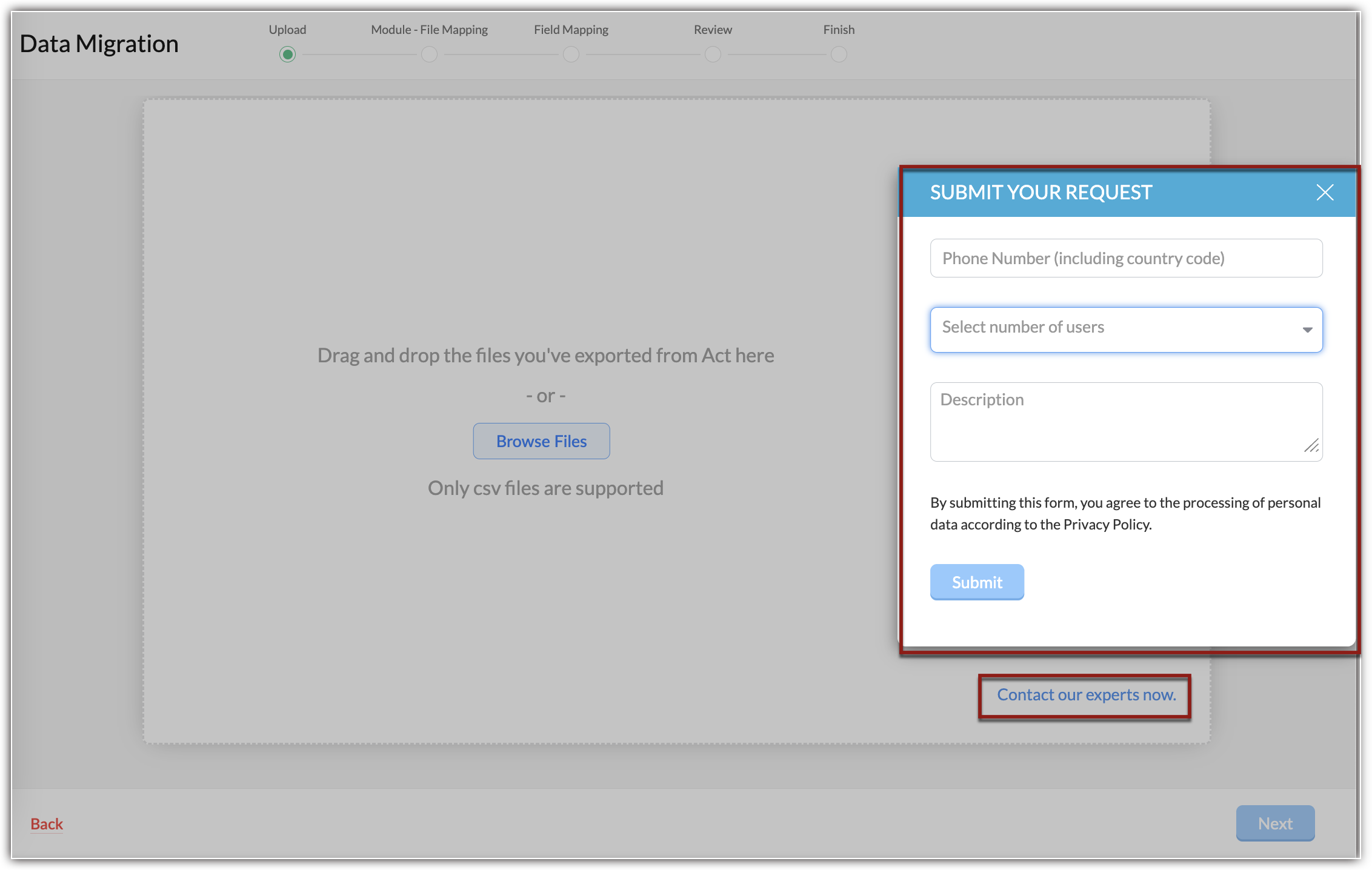Open the Select number of users dropdown
Viewport: 1372px width, 870px height.
pyautogui.click(x=1115, y=329)
